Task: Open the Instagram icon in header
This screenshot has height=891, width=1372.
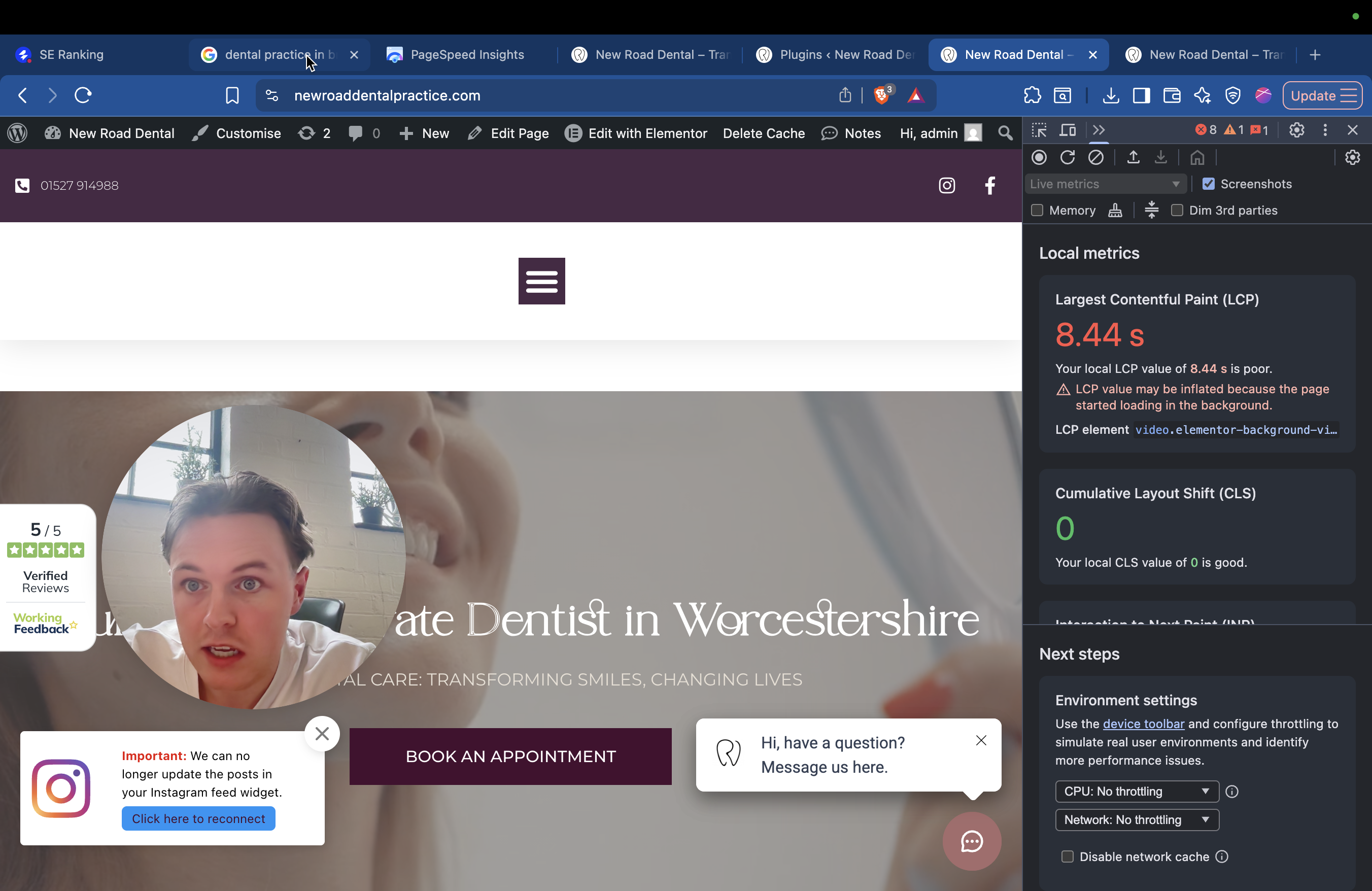Action: [947, 186]
